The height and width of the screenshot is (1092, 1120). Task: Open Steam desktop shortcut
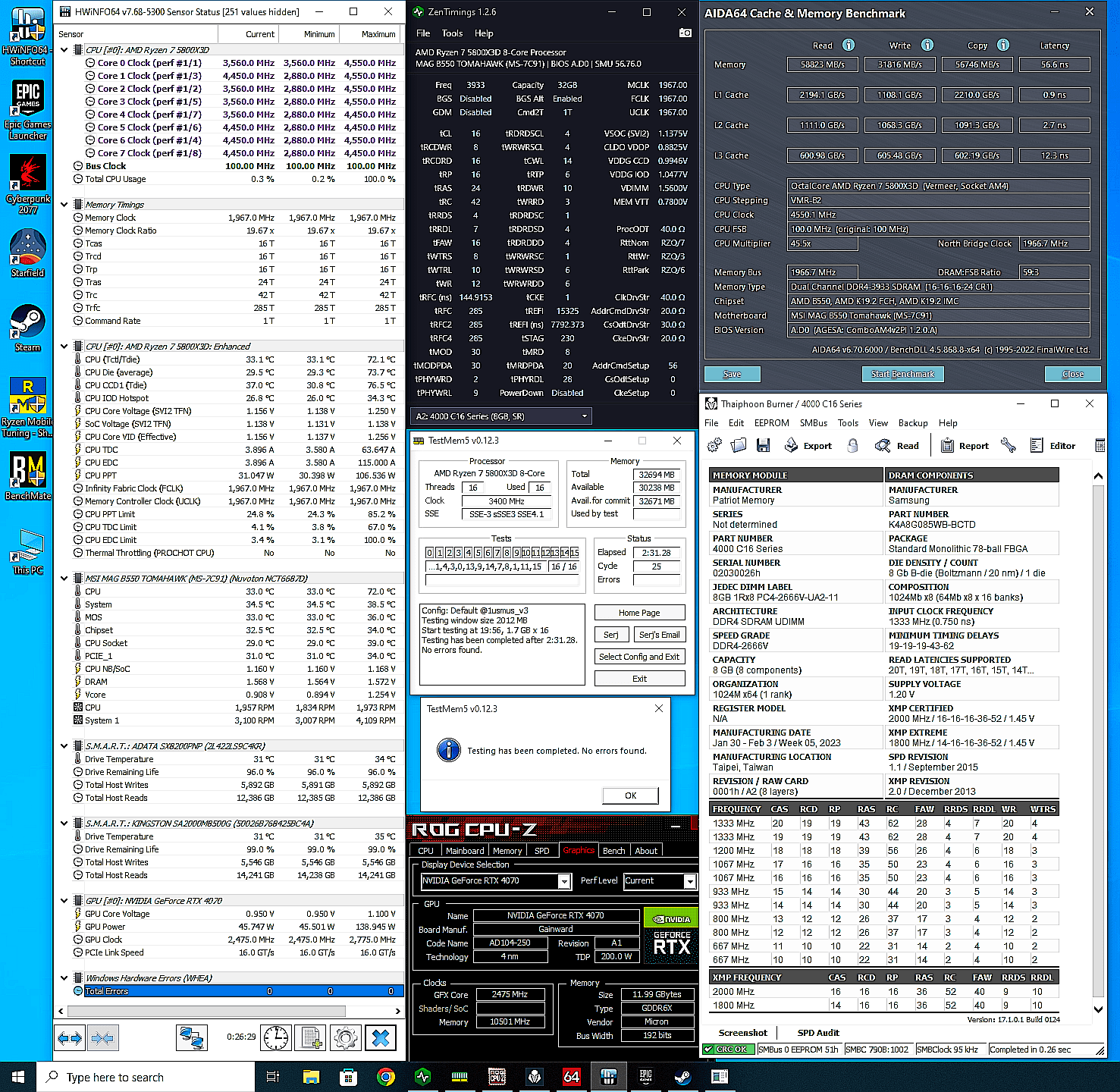(x=28, y=328)
